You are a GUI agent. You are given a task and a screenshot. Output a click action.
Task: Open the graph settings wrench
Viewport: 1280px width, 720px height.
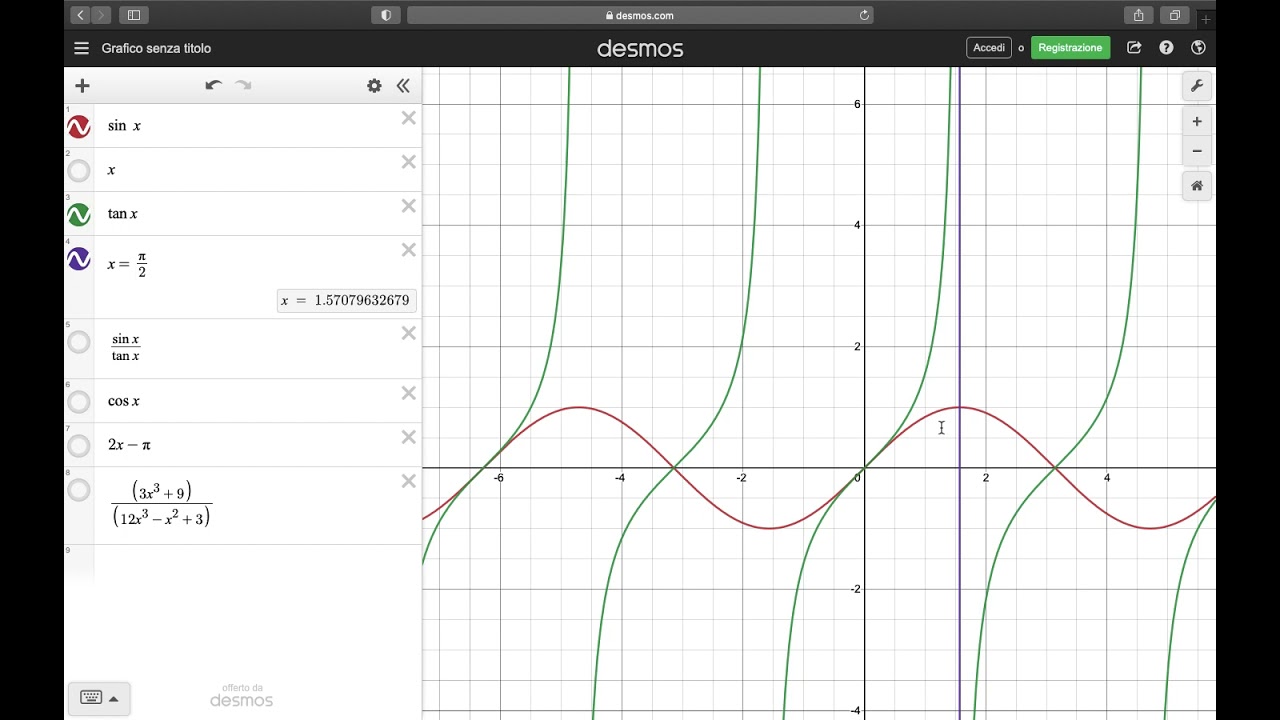pyautogui.click(x=1197, y=86)
